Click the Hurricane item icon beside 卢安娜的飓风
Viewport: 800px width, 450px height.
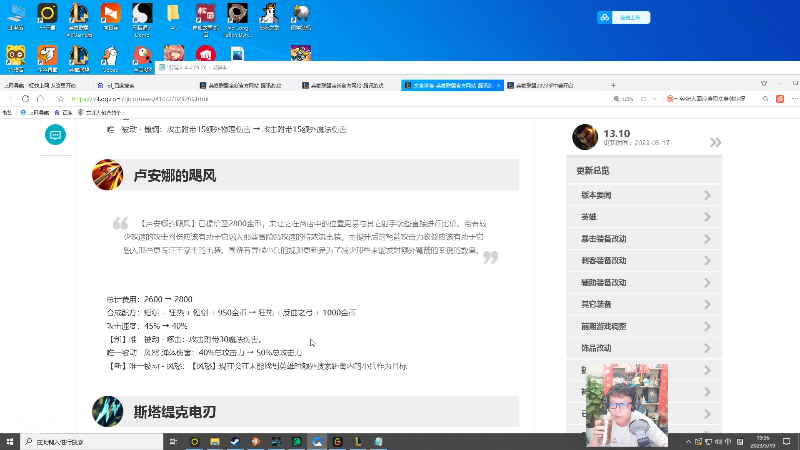[x=107, y=174]
